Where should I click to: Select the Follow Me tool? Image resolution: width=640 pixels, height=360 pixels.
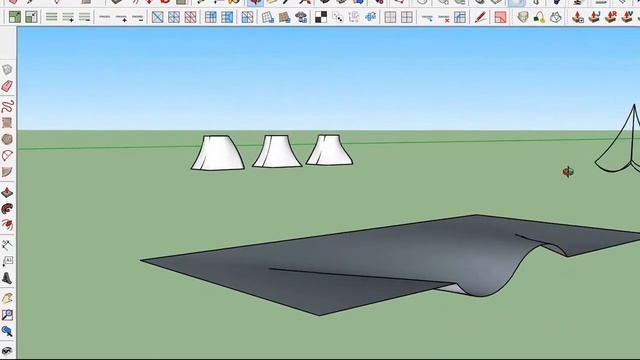pyautogui.click(x=7, y=209)
